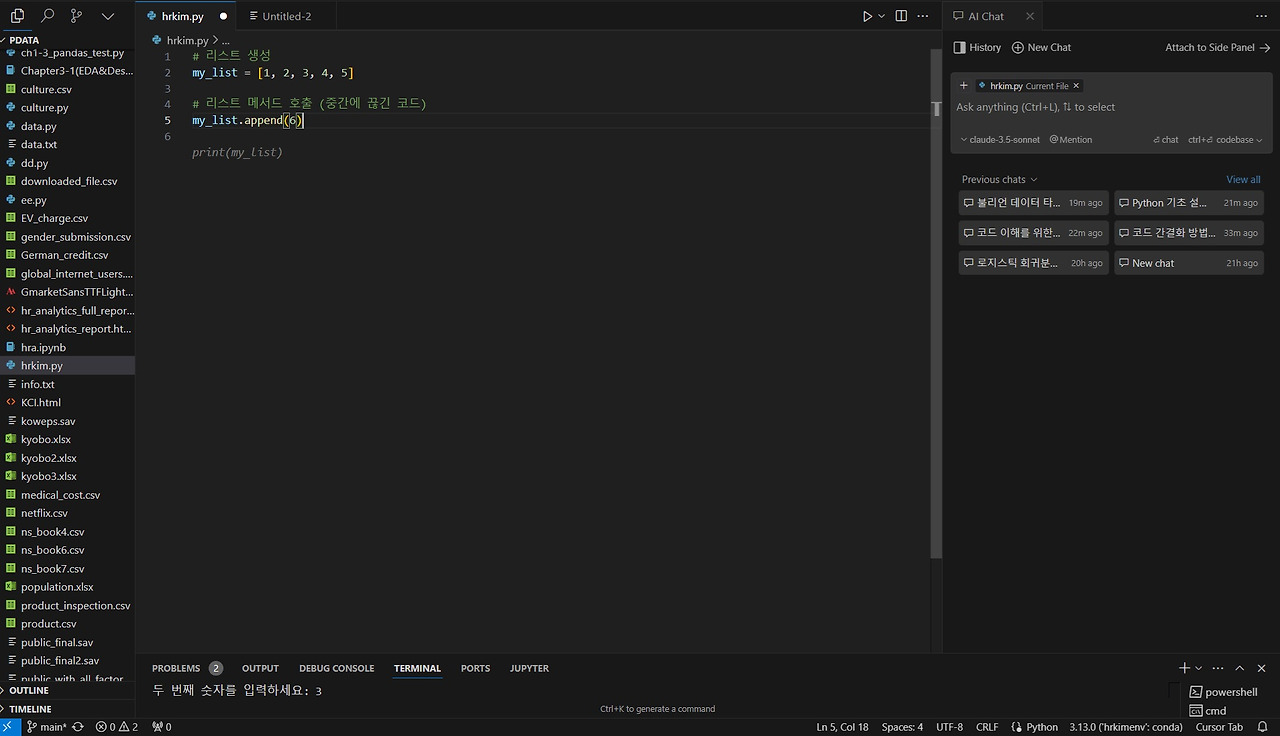Switch to the Ports panel tab

coord(475,668)
